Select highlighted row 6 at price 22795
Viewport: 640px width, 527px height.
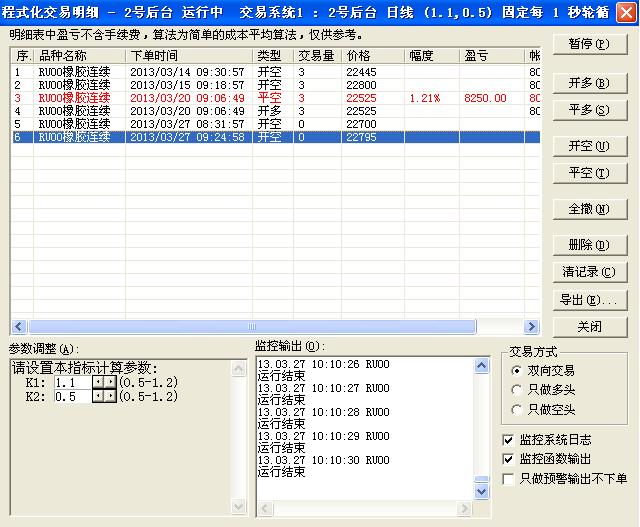pyautogui.click(x=276, y=137)
